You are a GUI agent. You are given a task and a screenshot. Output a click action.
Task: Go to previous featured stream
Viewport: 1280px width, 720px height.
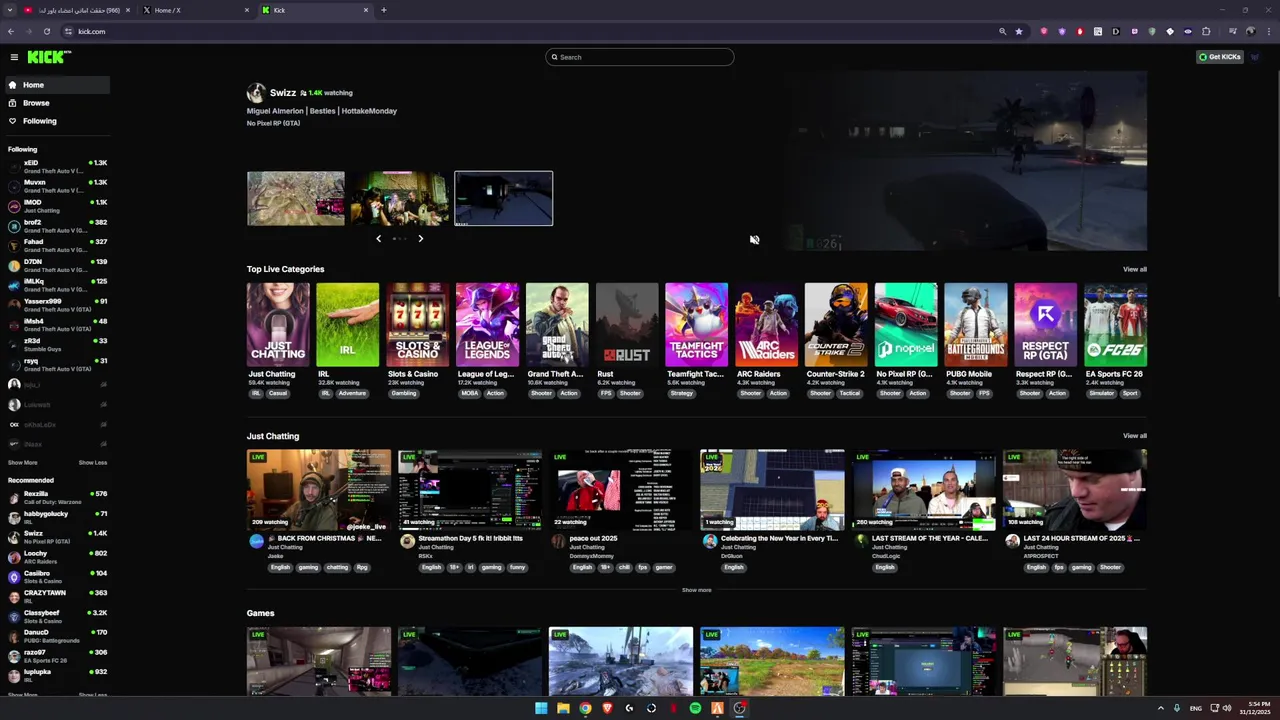point(378,238)
